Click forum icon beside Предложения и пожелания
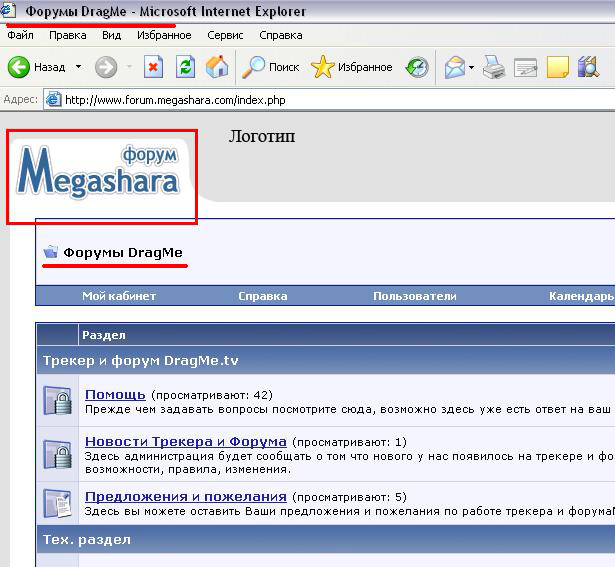615x567 pixels. (x=58, y=503)
